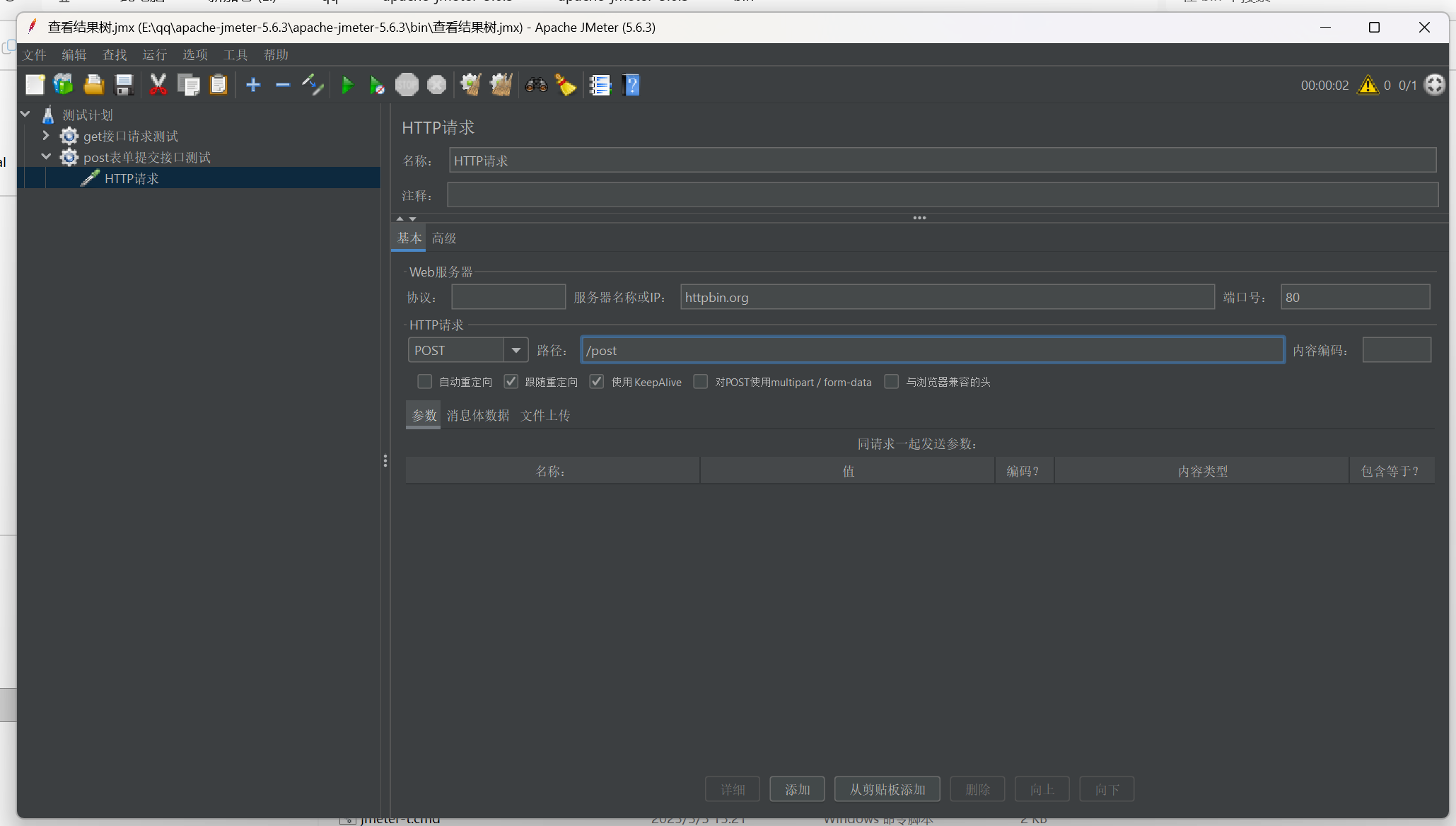Click the 端口号 input field
The image size is (1456, 826).
pyautogui.click(x=1354, y=297)
